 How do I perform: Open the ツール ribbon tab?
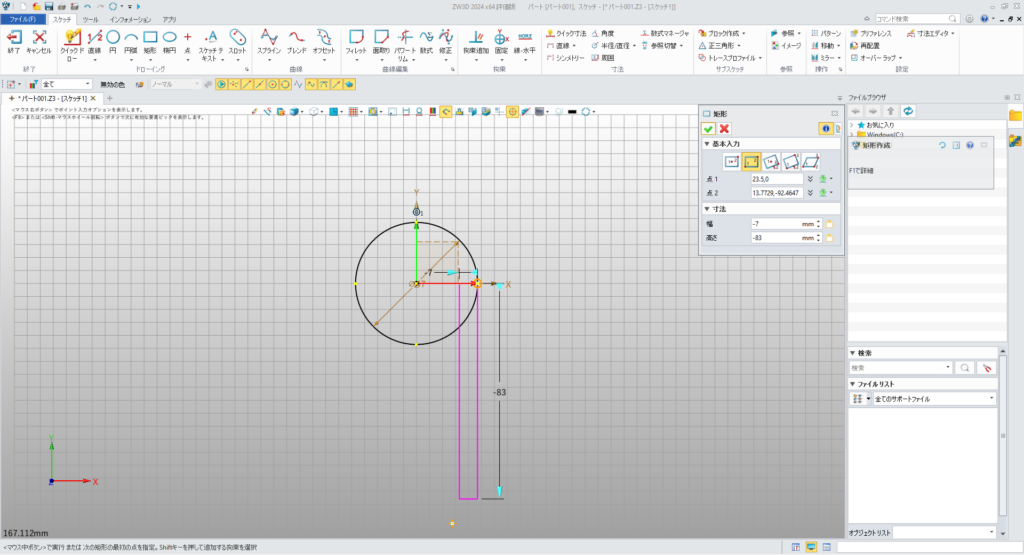pos(90,19)
